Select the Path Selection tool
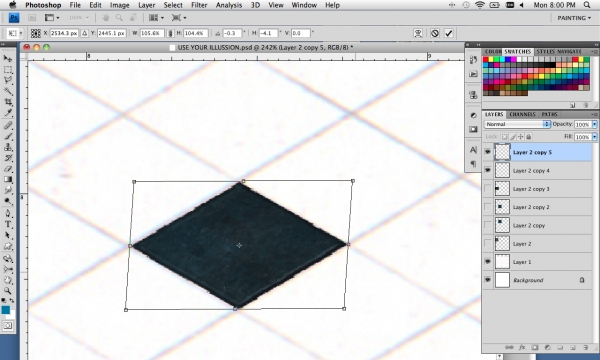The width and height of the screenshot is (600, 360). click(8, 235)
